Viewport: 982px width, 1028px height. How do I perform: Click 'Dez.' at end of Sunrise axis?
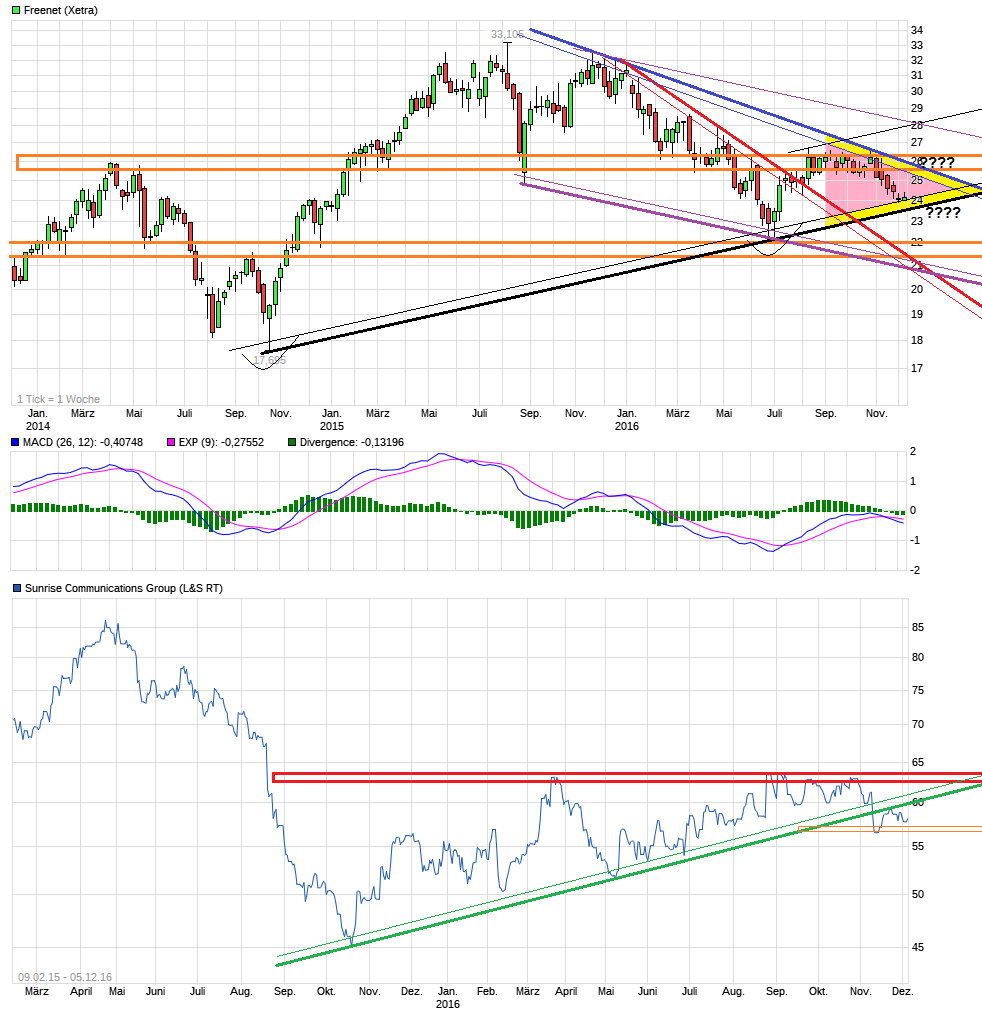[x=903, y=991]
